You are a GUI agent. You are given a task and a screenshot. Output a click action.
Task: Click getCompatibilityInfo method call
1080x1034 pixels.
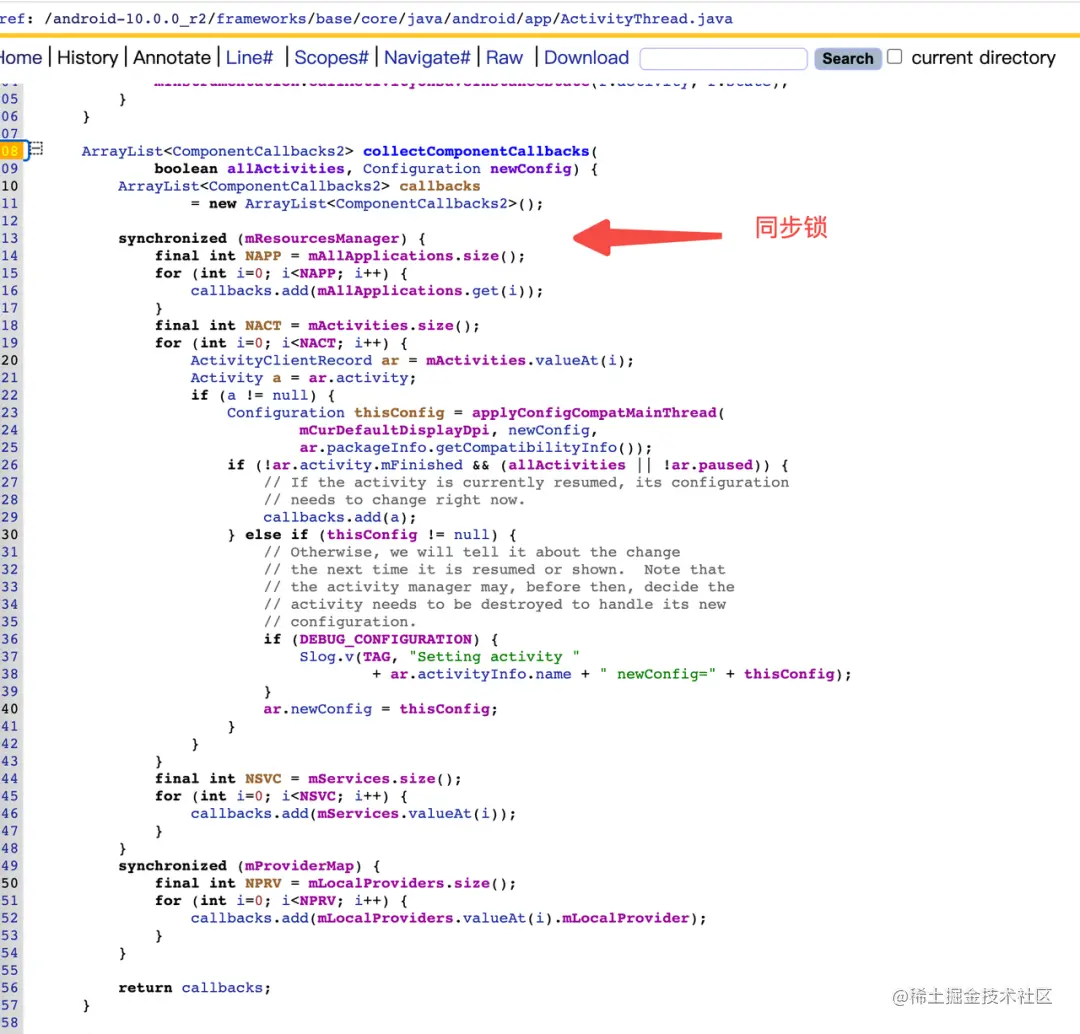point(526,448)
